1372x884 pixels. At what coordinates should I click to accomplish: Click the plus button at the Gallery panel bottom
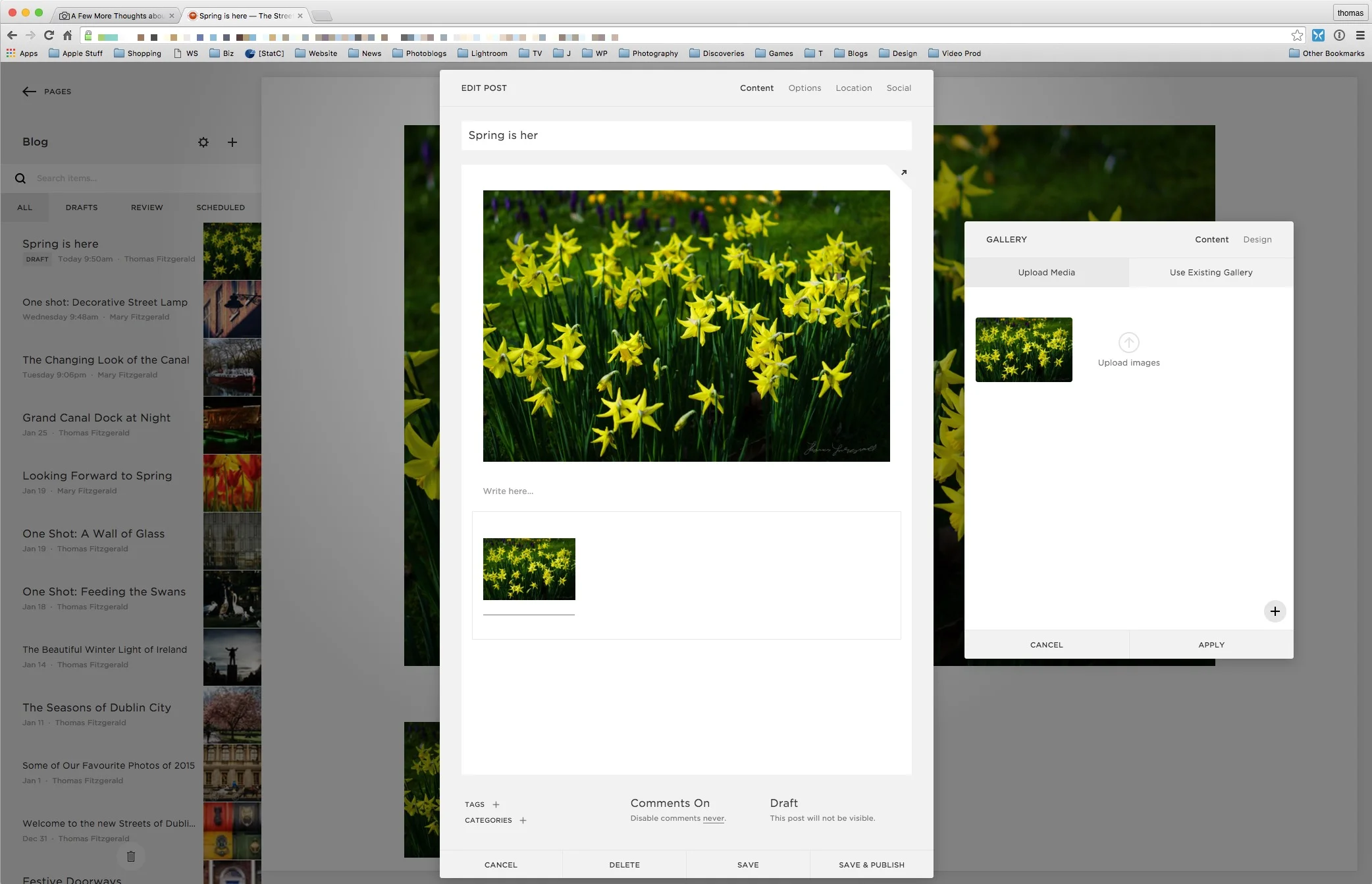pos(1275,611)
